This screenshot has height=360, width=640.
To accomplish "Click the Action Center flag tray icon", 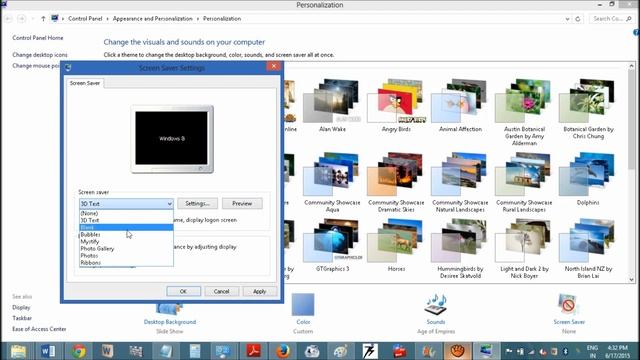I will [x=509, y=351].
